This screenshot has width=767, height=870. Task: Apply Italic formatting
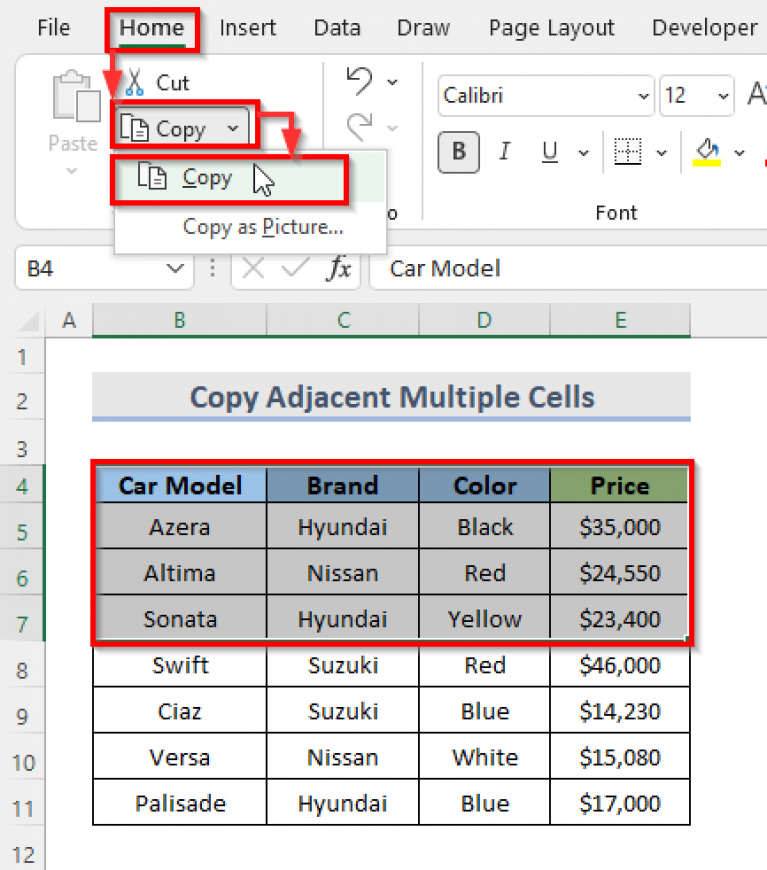pyautogui.click(x=504, y=151)
